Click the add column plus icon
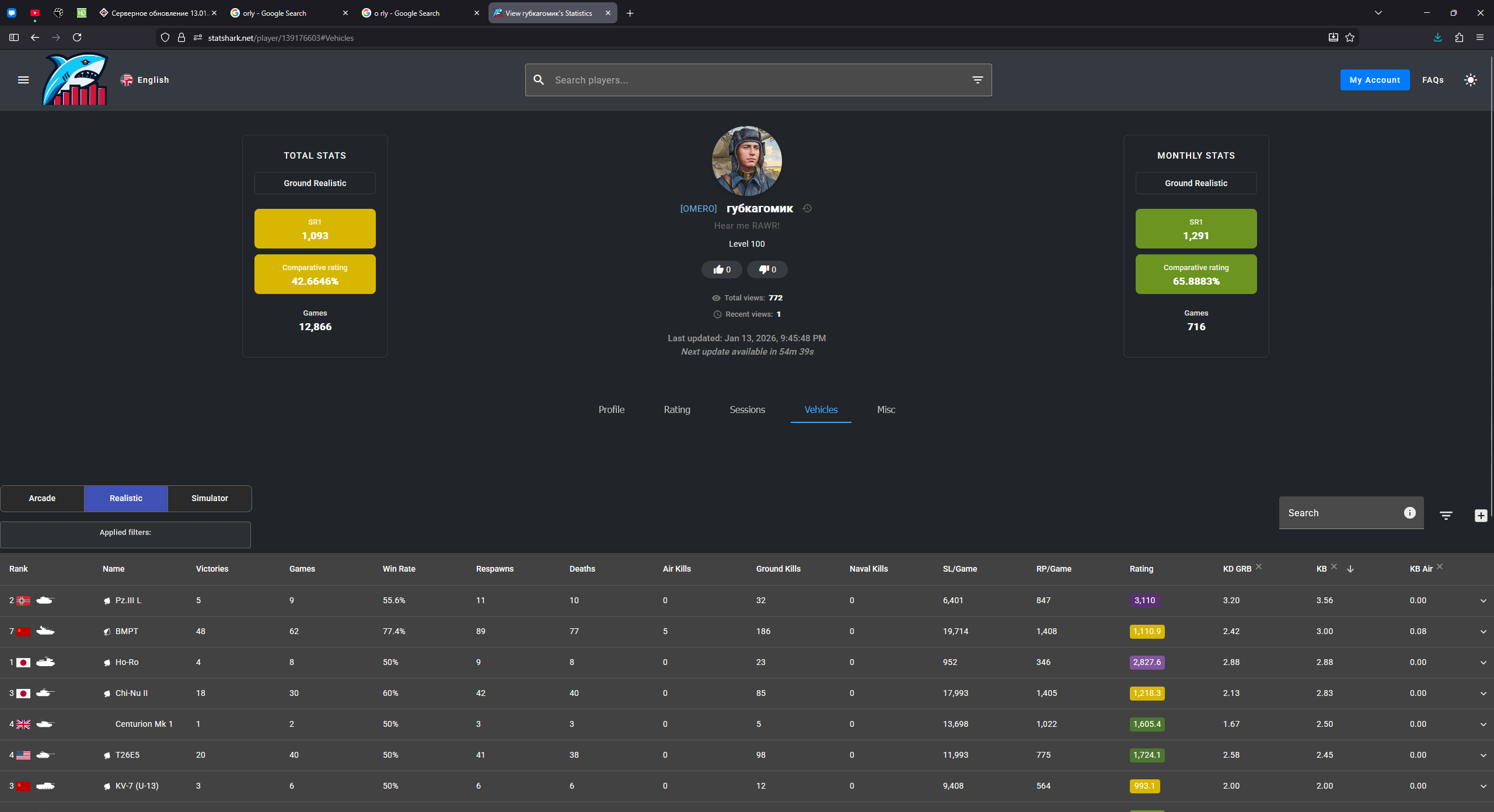The width and height of the screenshot is (1494, 812). (x=1481, y=516)
